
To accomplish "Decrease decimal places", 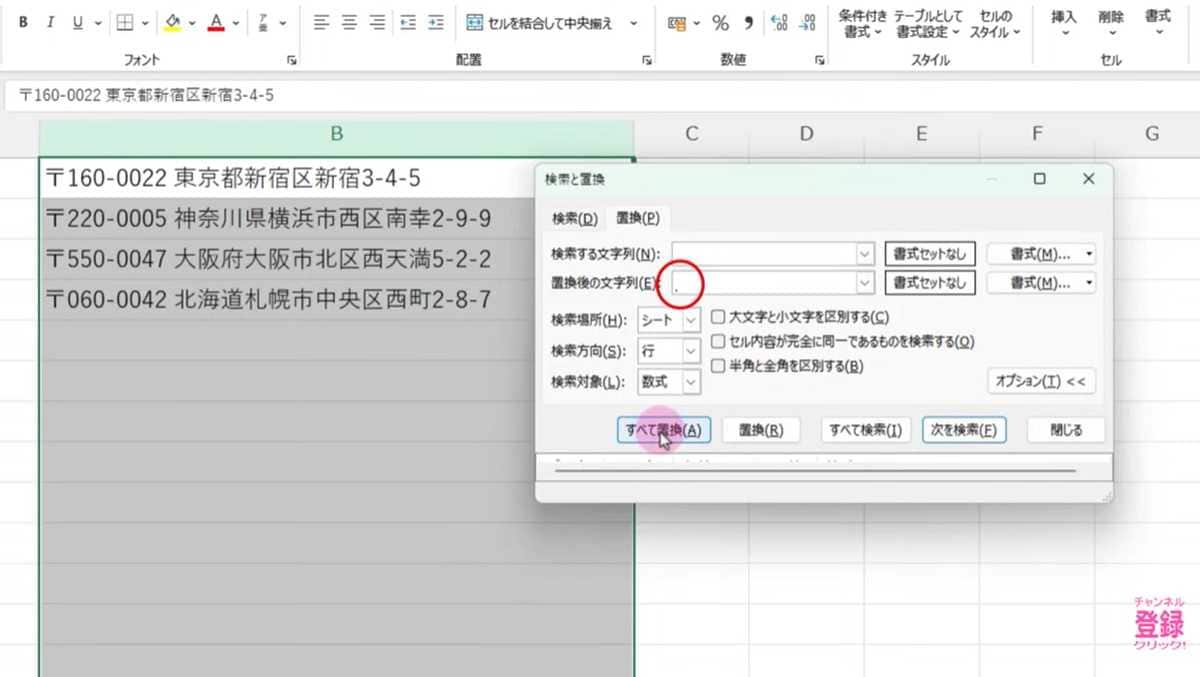I will coord(808,21).
